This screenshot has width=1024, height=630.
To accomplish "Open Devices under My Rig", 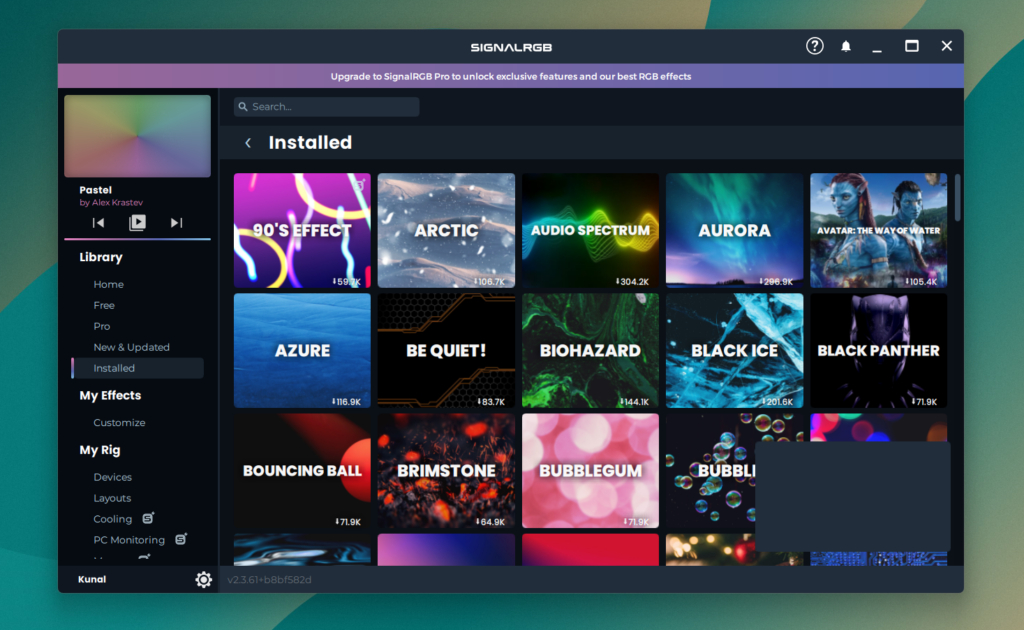I will 112,477.
